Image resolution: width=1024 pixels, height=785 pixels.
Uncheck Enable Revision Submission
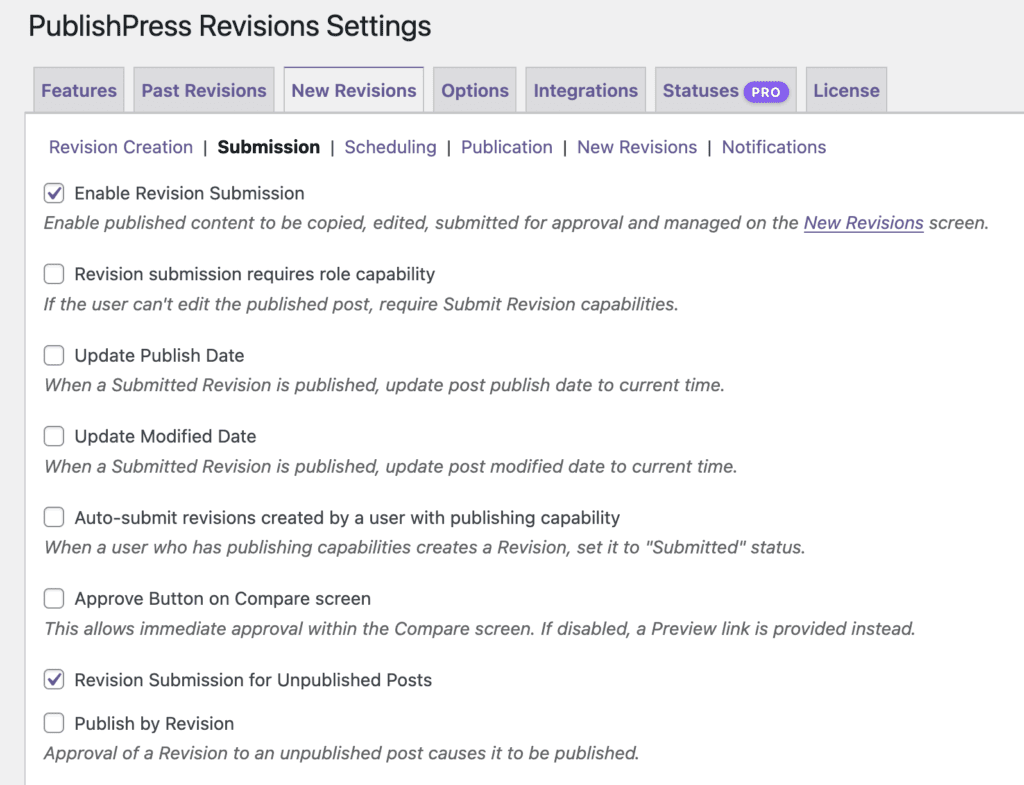[x=53, y=193]
